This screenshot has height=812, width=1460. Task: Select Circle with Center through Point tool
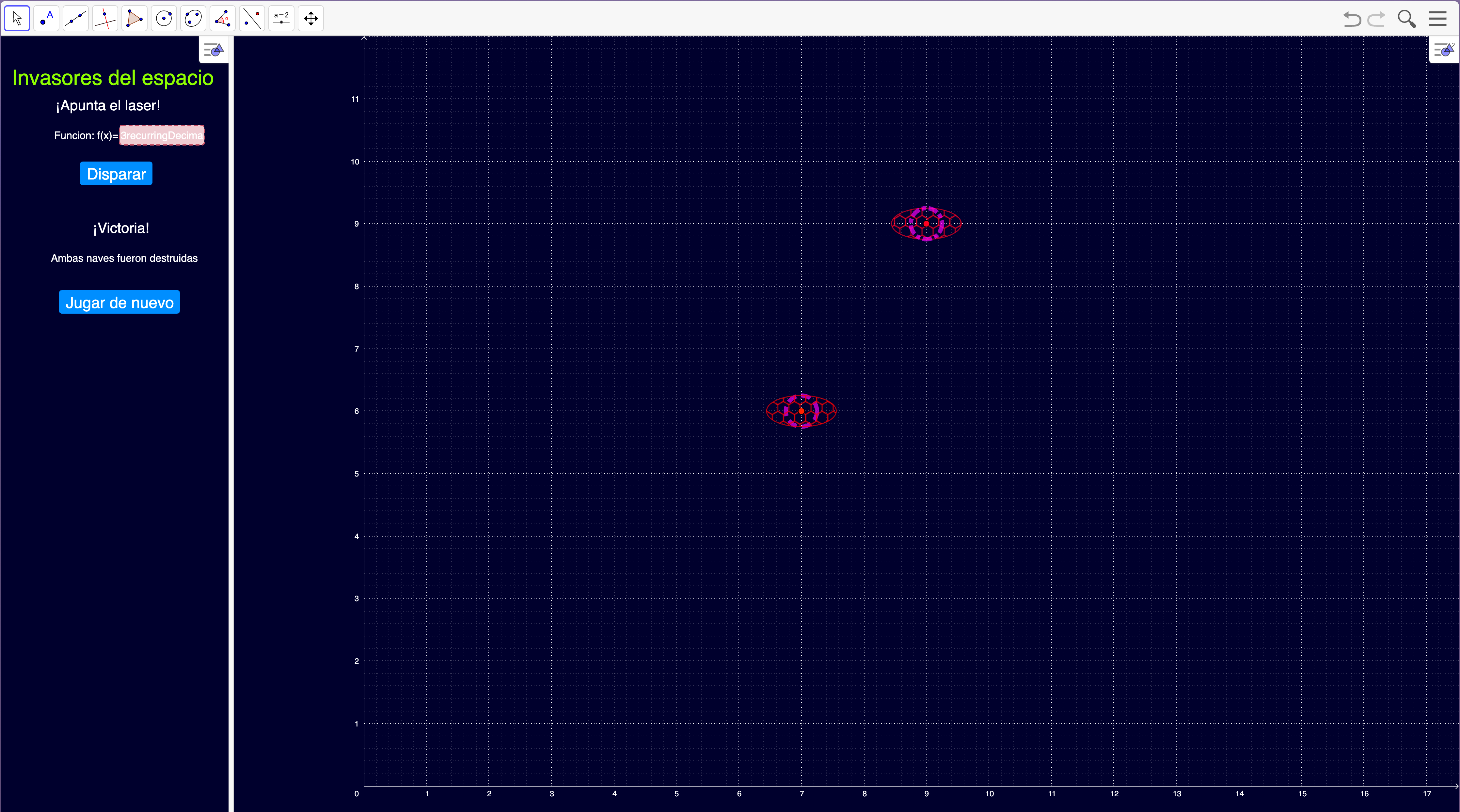[164, 19]
